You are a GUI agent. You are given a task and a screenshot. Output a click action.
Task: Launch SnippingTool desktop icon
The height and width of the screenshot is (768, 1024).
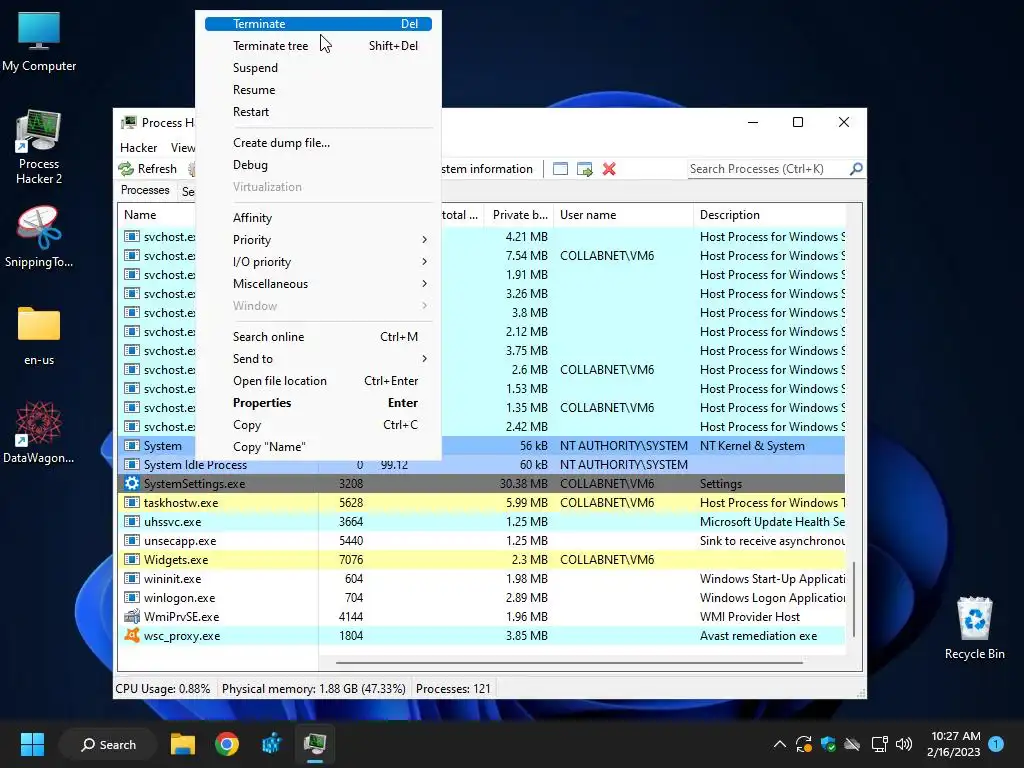pos(39,236)
